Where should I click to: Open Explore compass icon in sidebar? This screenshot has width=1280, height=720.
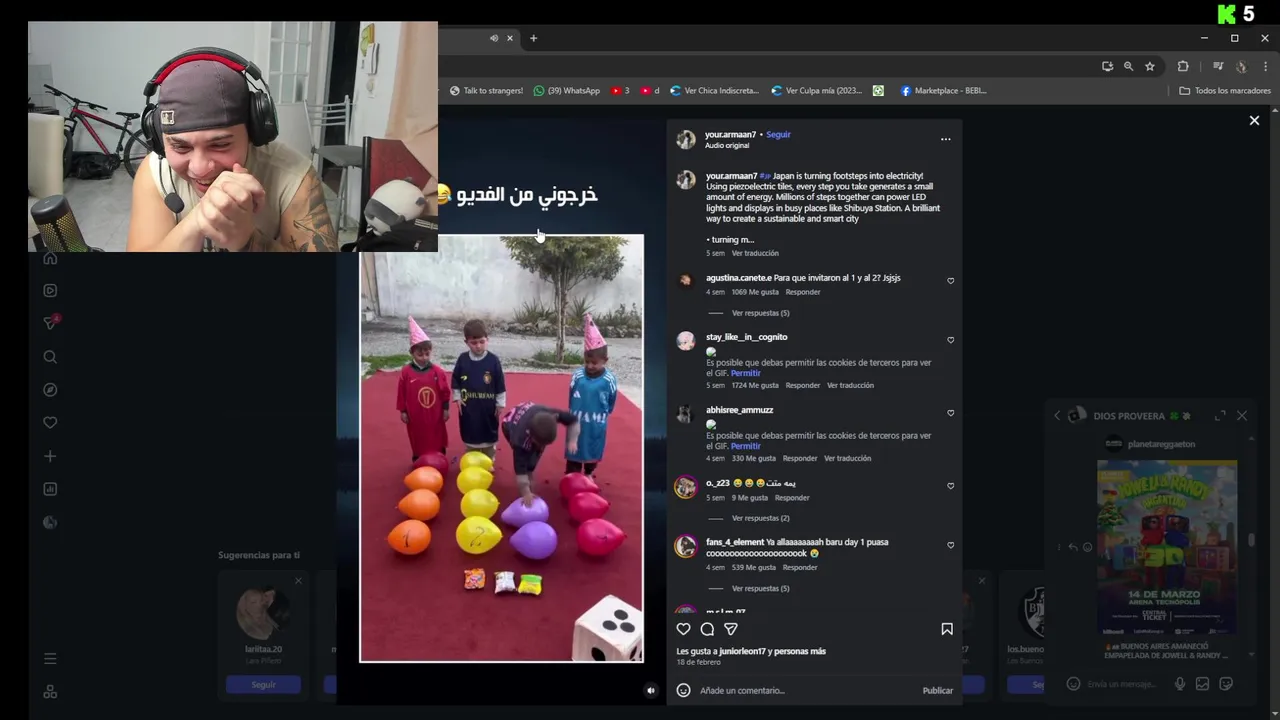pyautogui.click(x=50, y=390)
